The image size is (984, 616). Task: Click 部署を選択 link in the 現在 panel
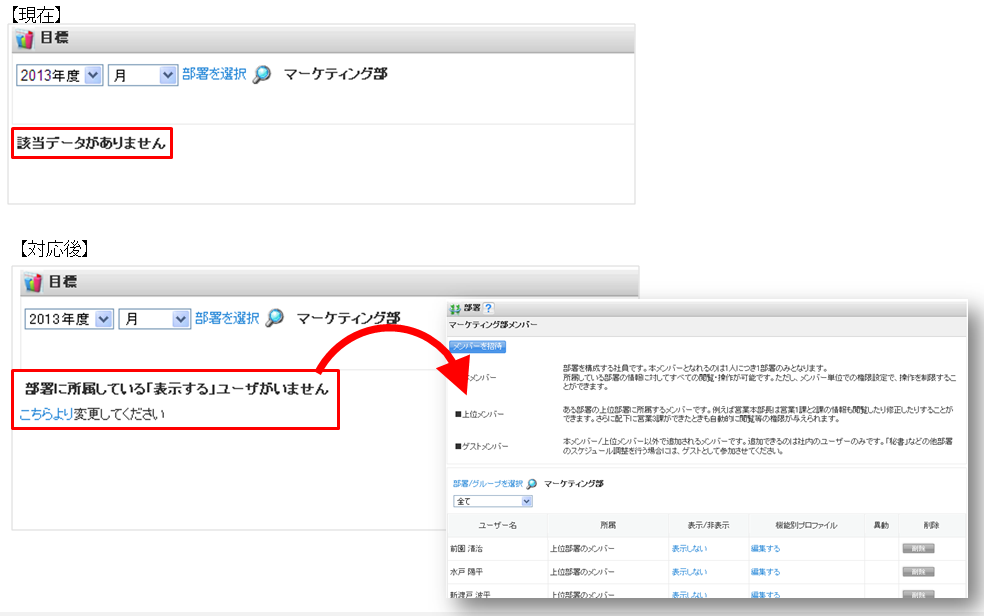pos(214,75)
